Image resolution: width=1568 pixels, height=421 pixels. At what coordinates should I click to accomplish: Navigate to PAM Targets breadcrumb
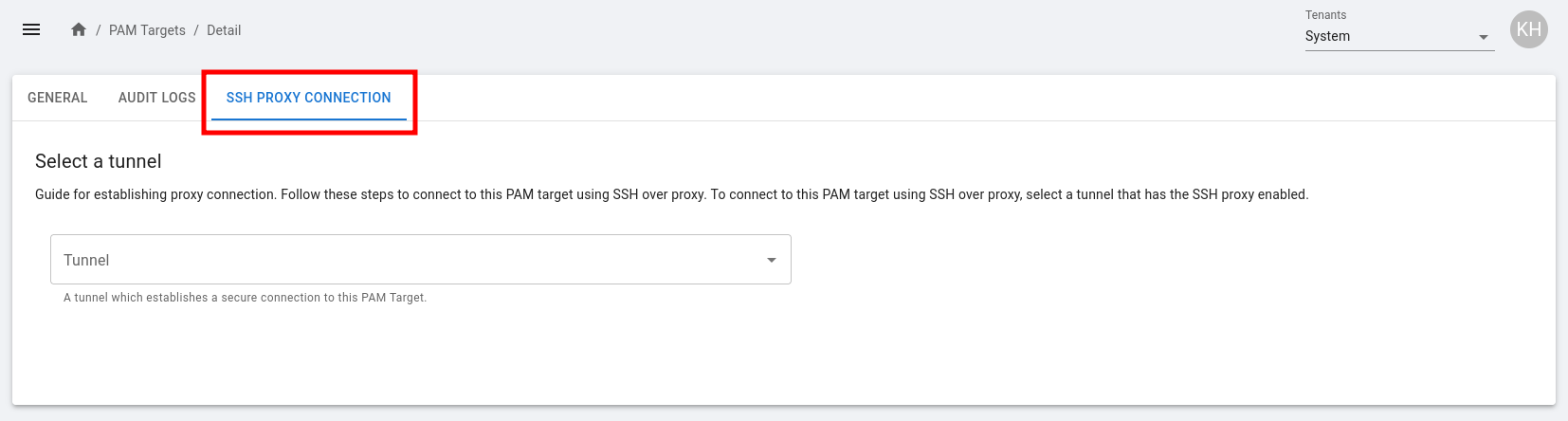[147, 30]
